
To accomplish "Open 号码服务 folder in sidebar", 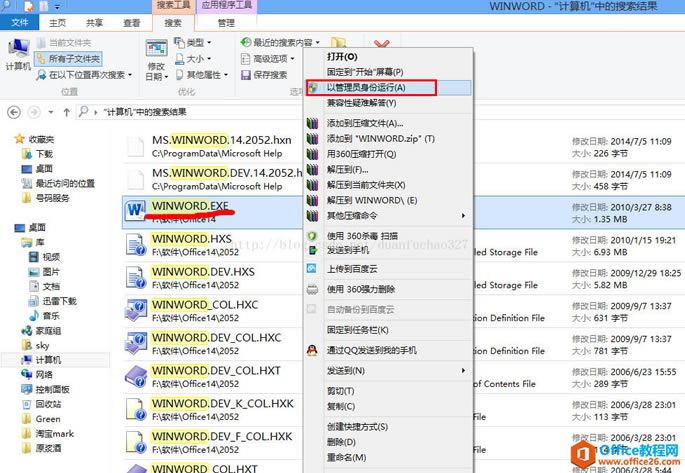I will click(46, 198).
